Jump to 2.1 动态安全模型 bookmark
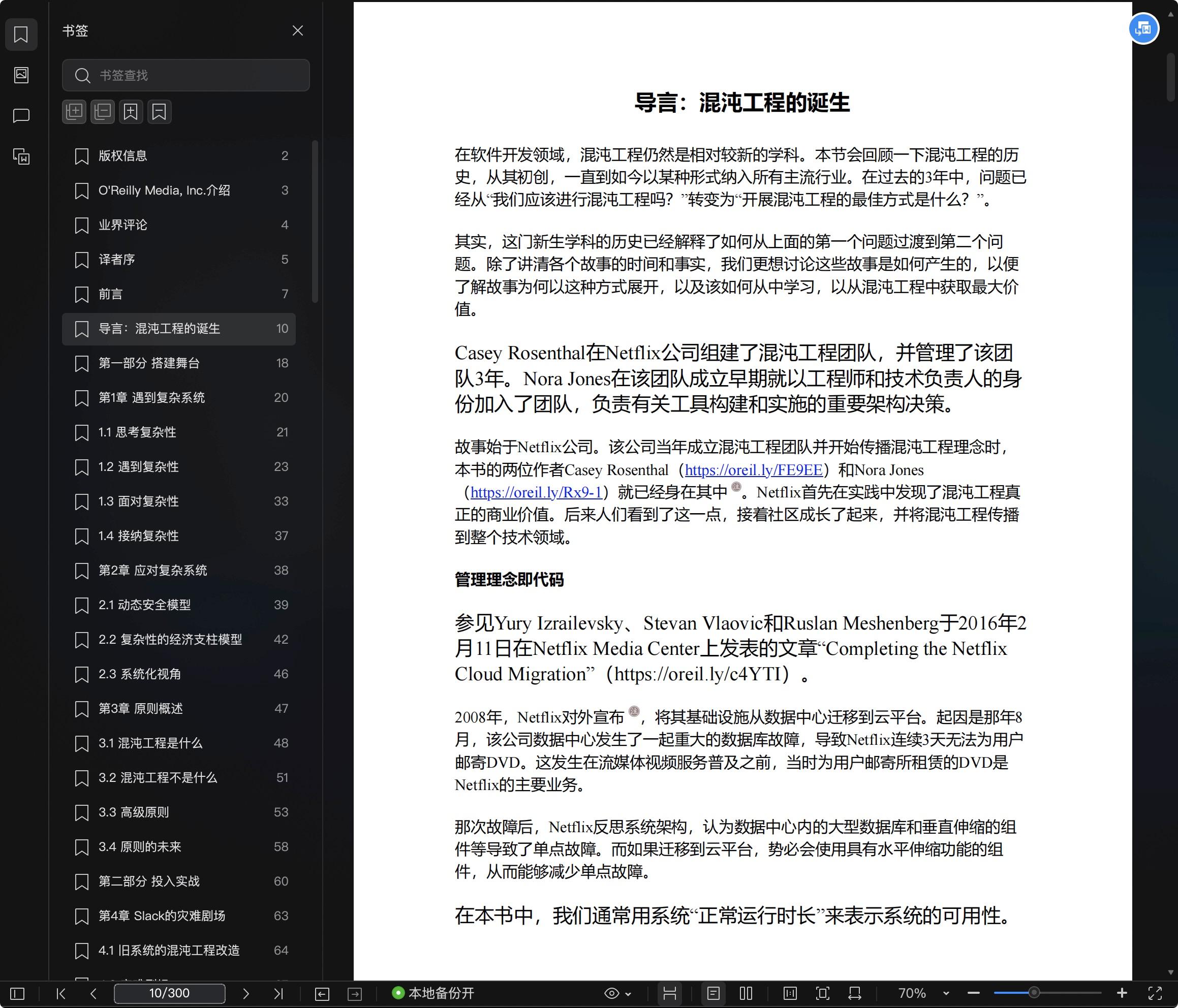The width and height of the screenshot is (1178, 1008). coord(178,605)
